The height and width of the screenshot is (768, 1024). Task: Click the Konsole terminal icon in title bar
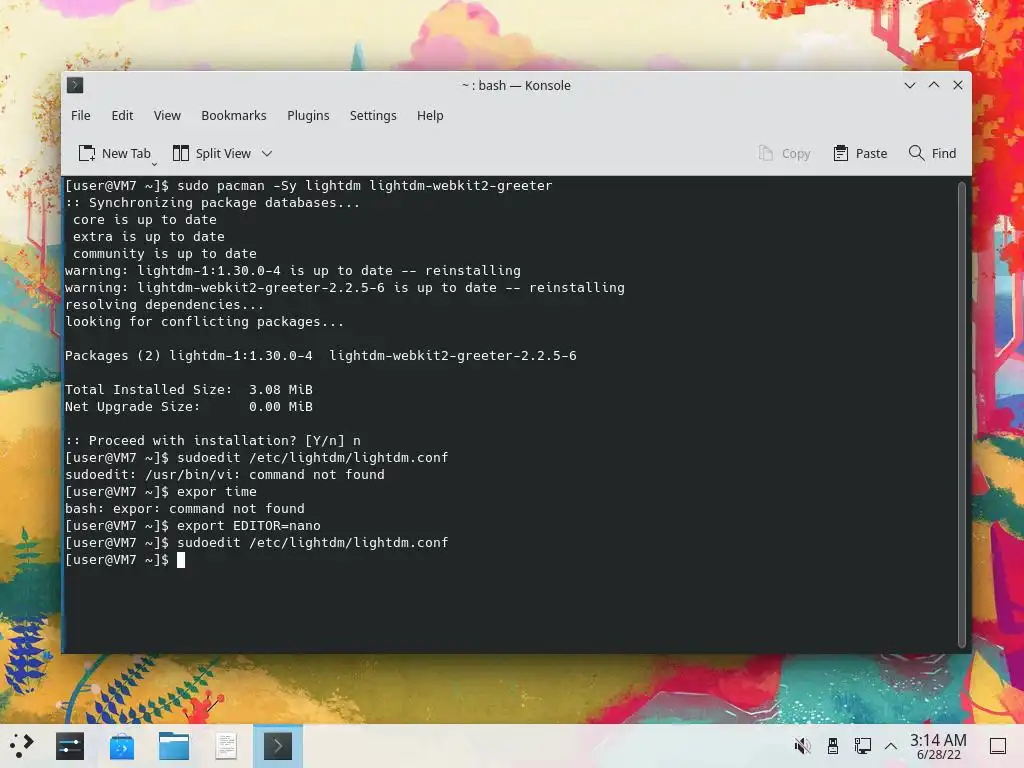point(75,85)
